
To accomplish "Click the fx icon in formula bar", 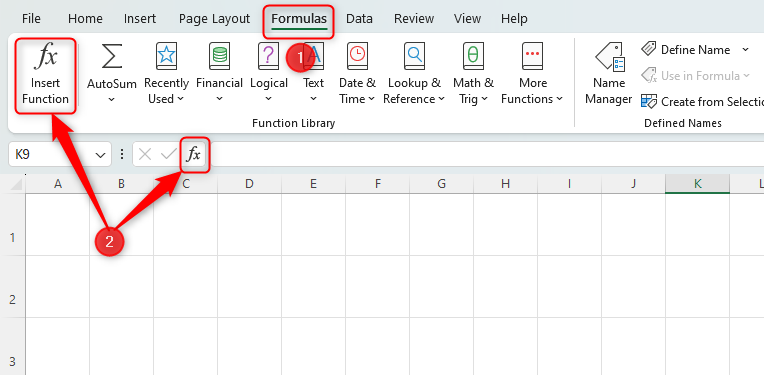I will pos(194,155).
